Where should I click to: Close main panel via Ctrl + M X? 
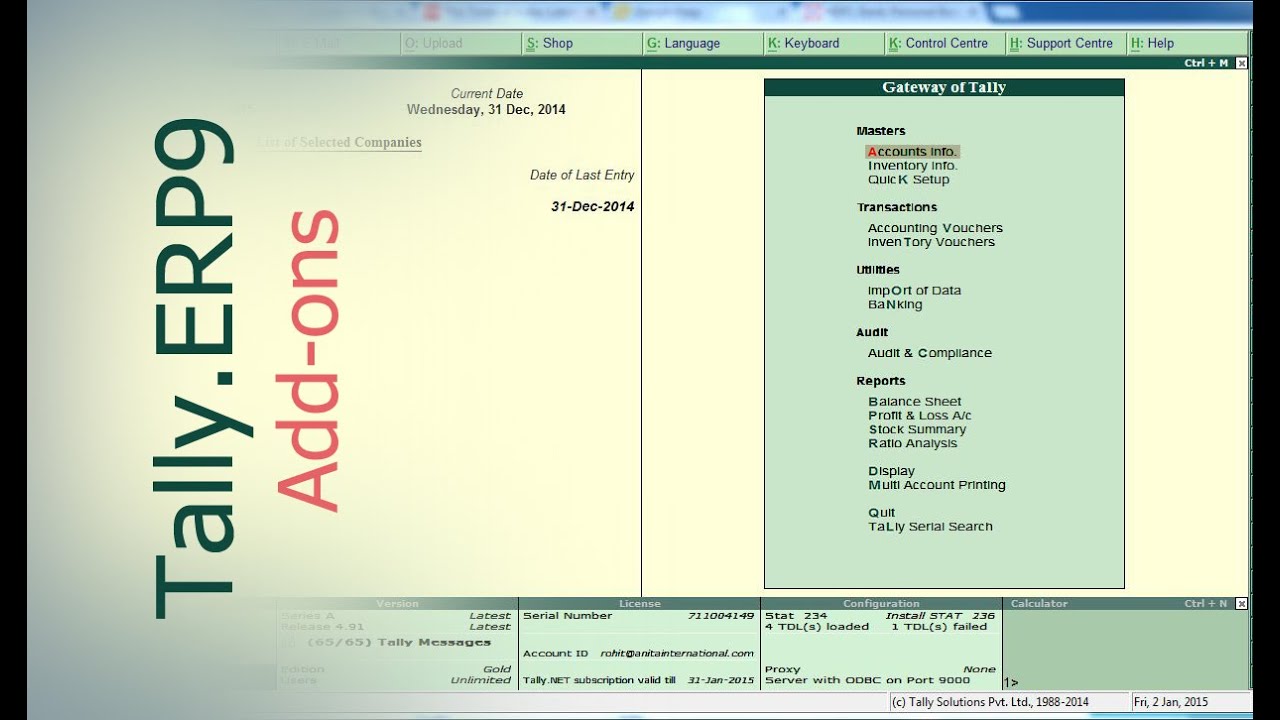pyautogui.click(x=1242, y=63)
